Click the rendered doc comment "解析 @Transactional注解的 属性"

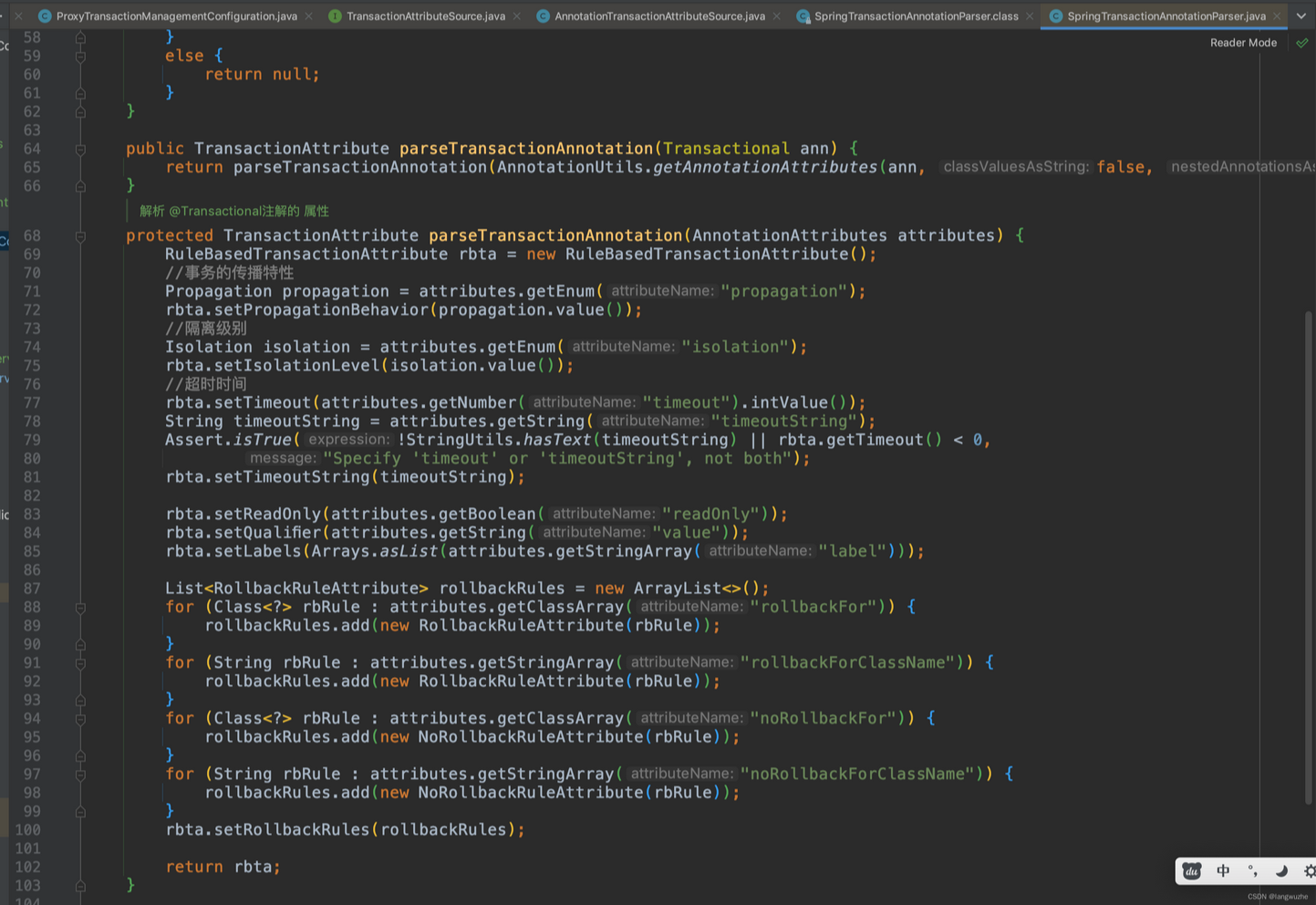click(x=234, y=211)
